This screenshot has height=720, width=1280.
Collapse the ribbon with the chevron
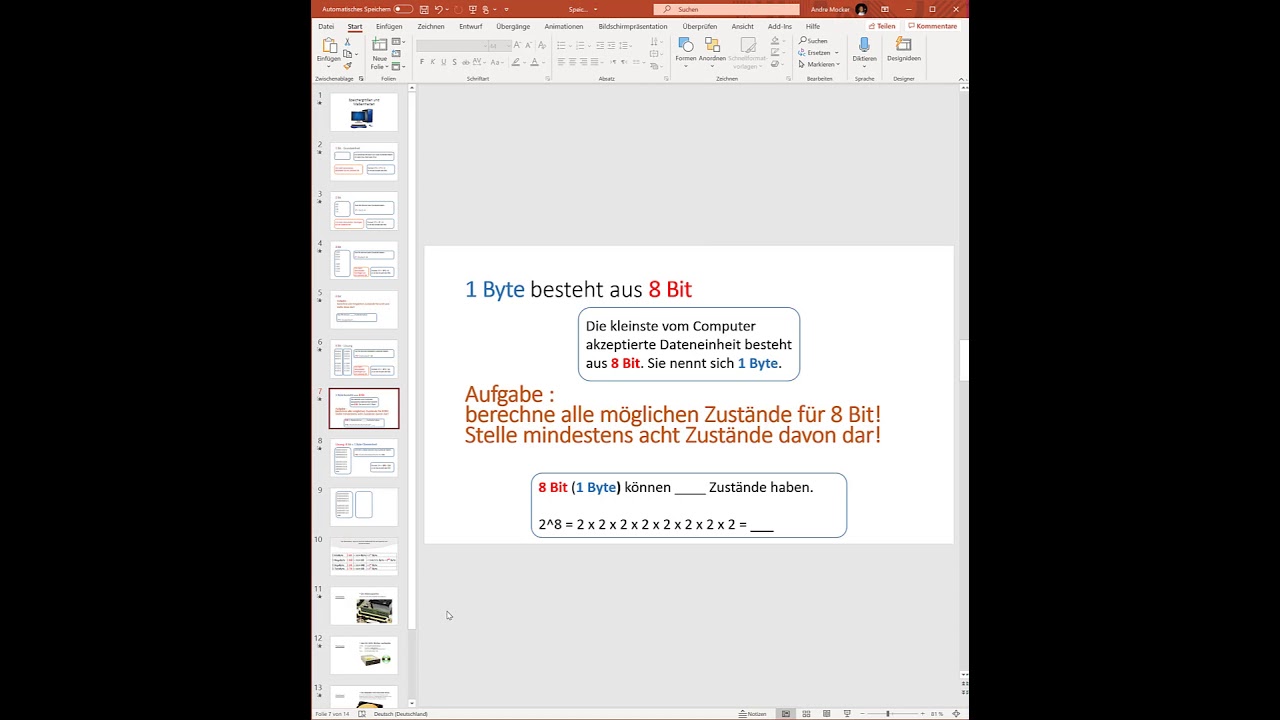962,78
